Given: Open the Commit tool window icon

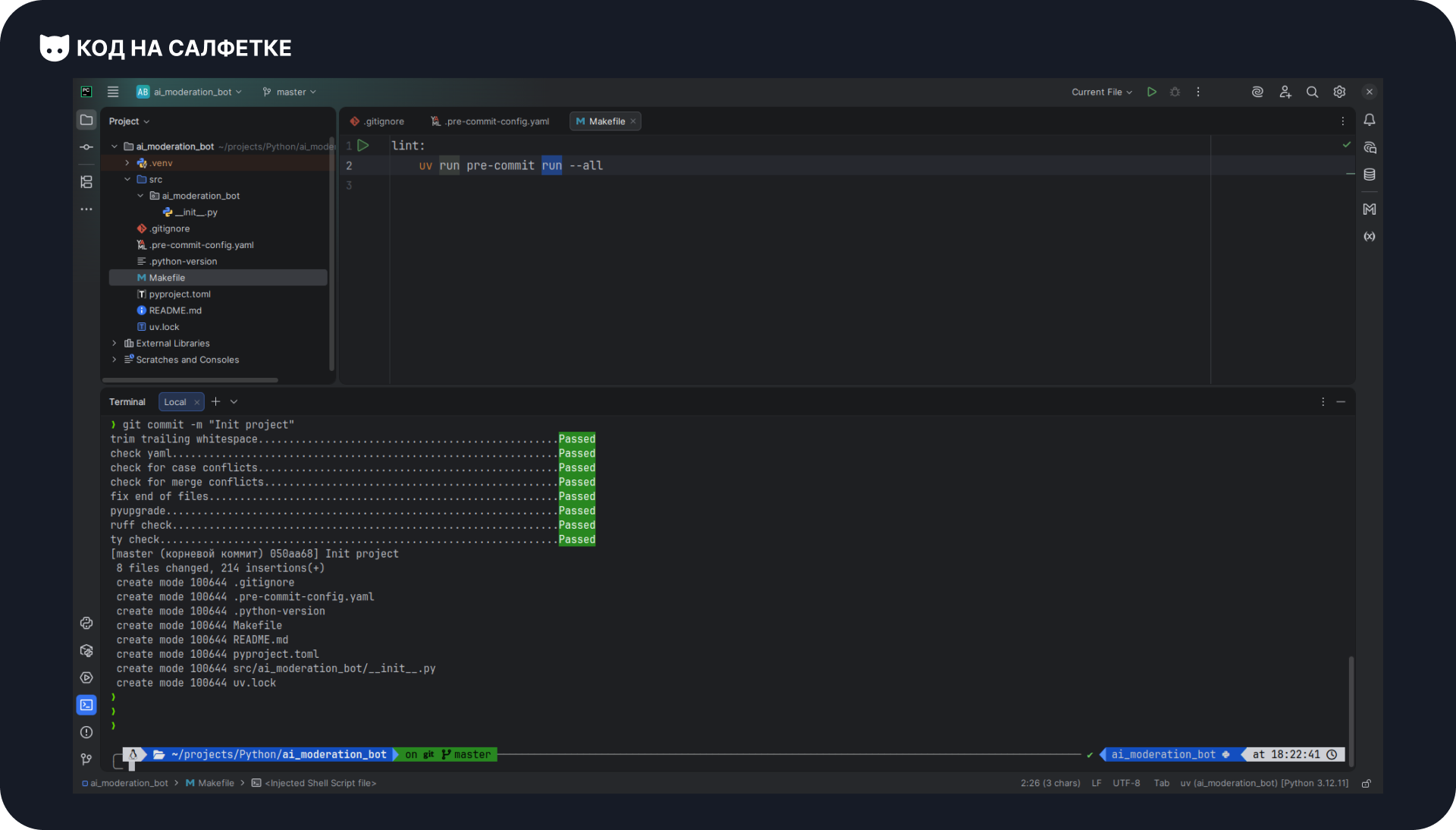Looking at the screenshot, I should (x=86, y=147).
